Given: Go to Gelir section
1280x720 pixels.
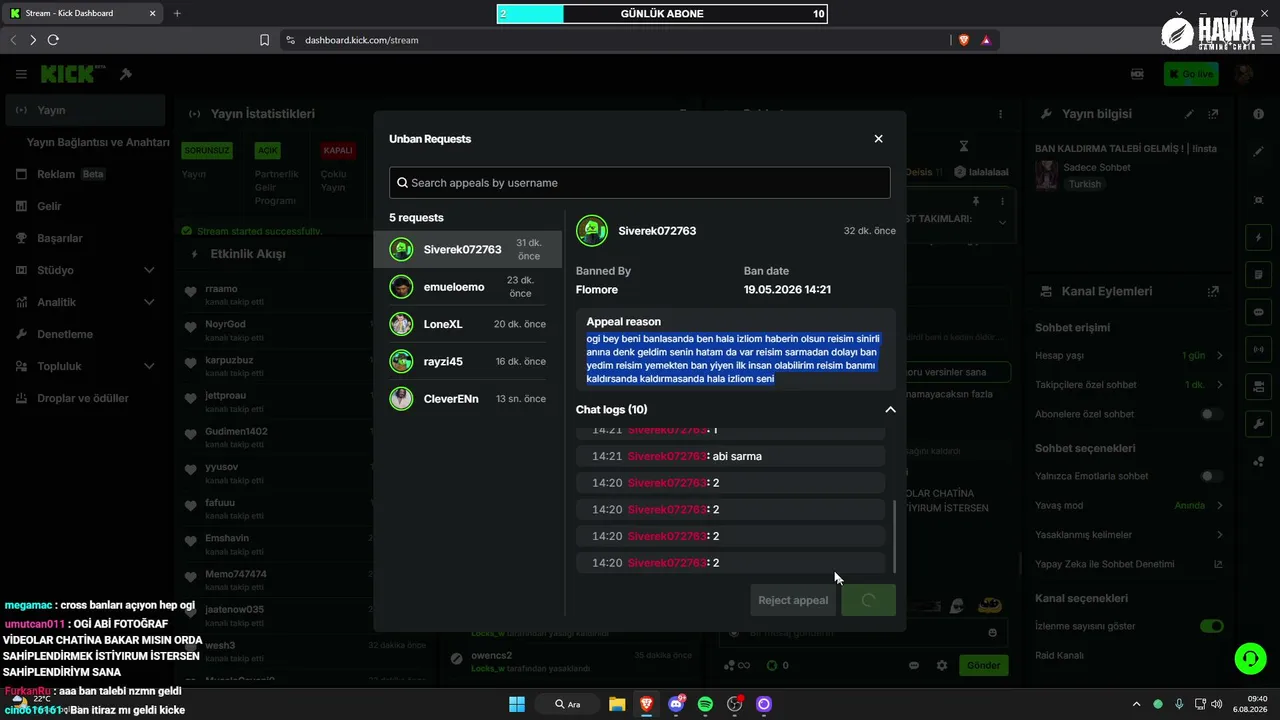Looking at the screenshot, I should tap(85, 206).
